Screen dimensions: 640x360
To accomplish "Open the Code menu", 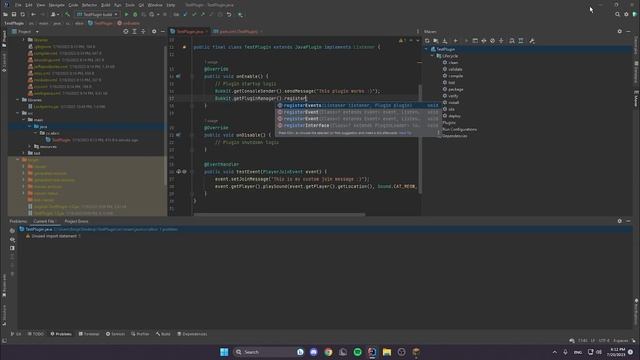I will tap(73, 5).
